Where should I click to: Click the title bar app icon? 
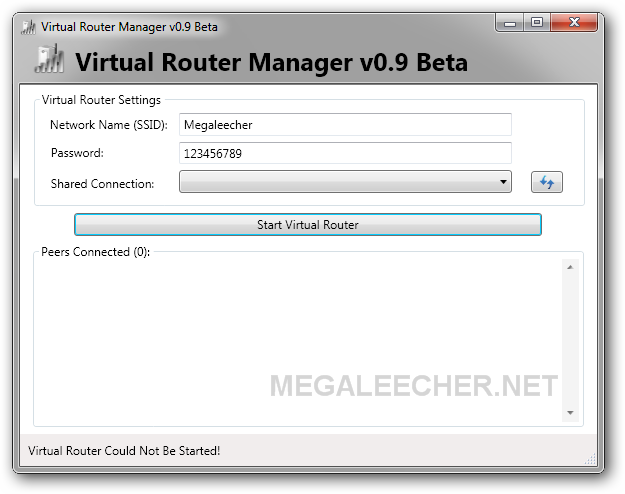(x=28, y=27)
